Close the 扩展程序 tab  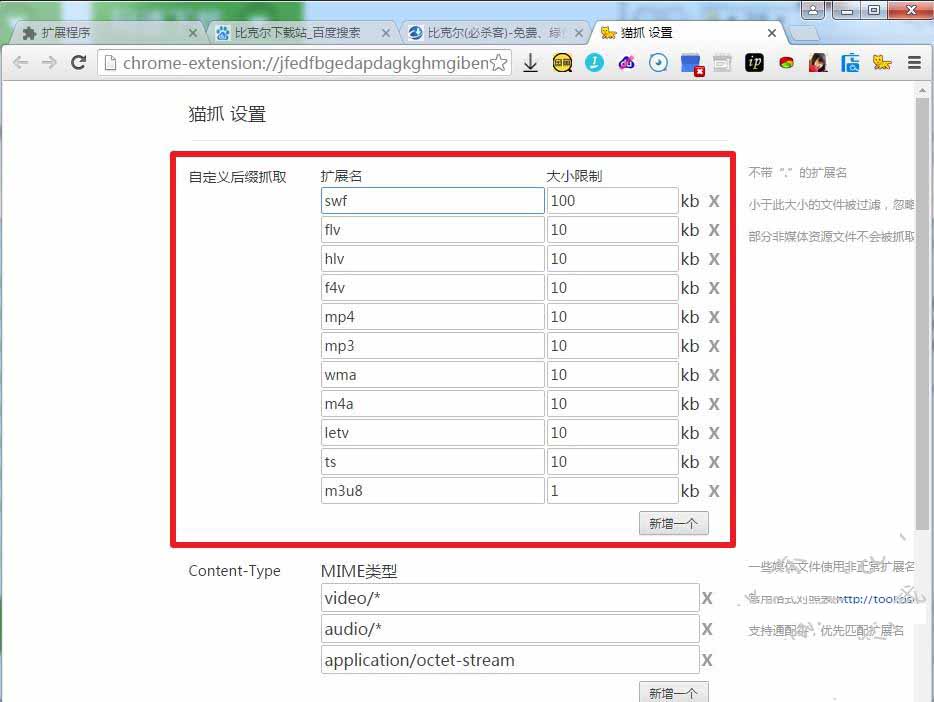pos(192,33)
